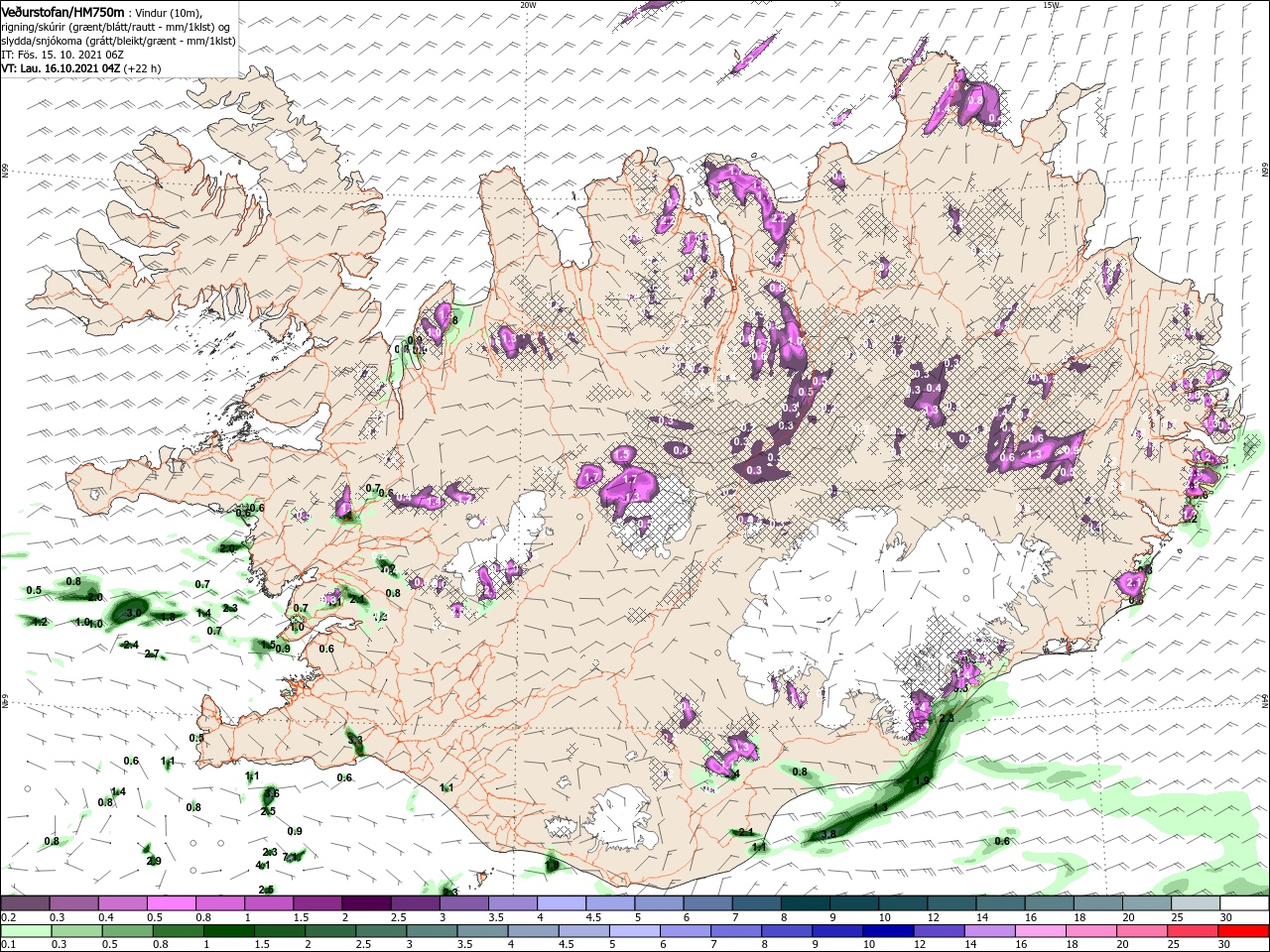
Task: Select the pale grey 25 legend swatch
Action: pyautogui.click(x=1195, y=903)
